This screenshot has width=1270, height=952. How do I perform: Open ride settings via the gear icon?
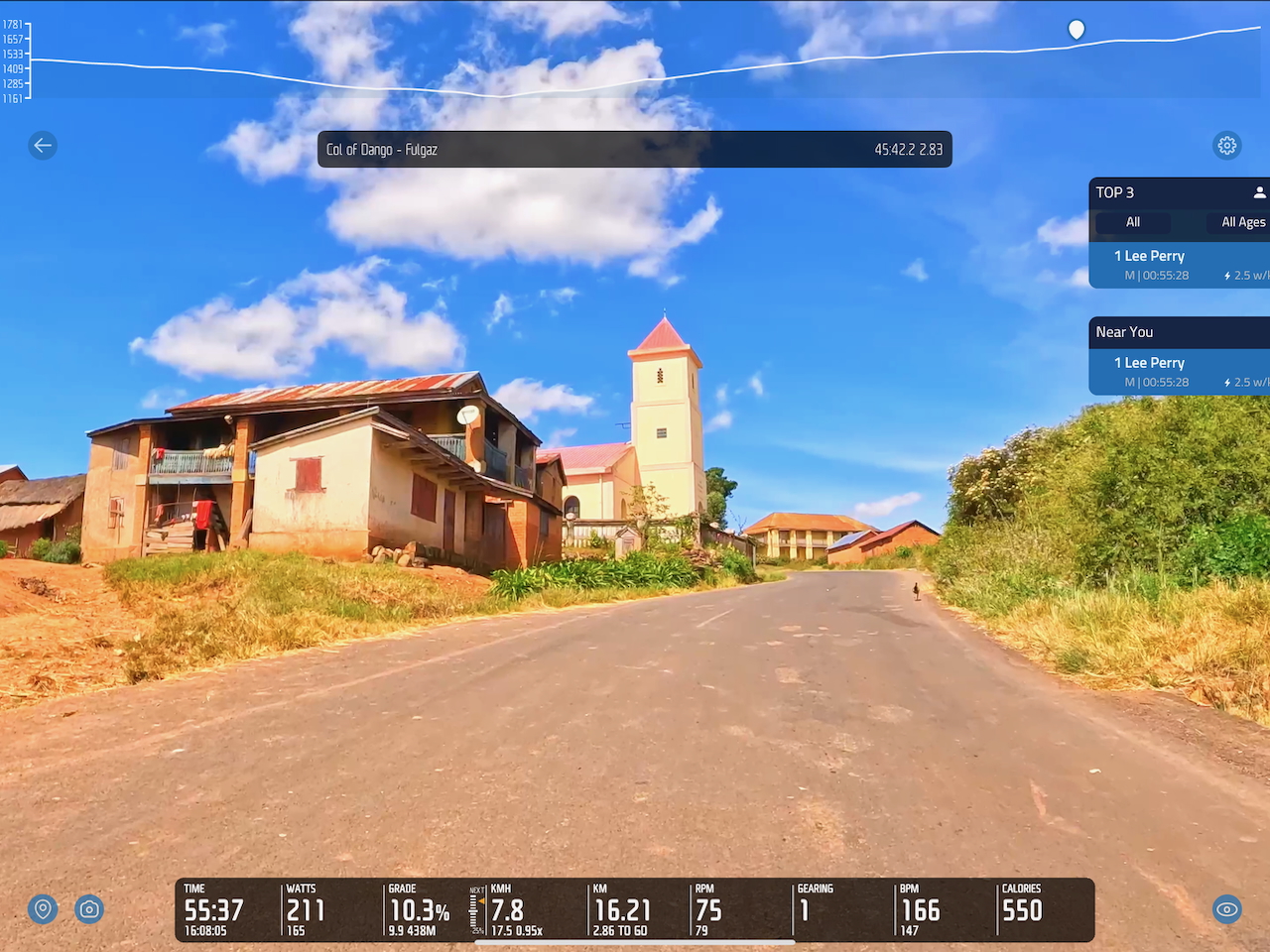tap(1227, 146)
